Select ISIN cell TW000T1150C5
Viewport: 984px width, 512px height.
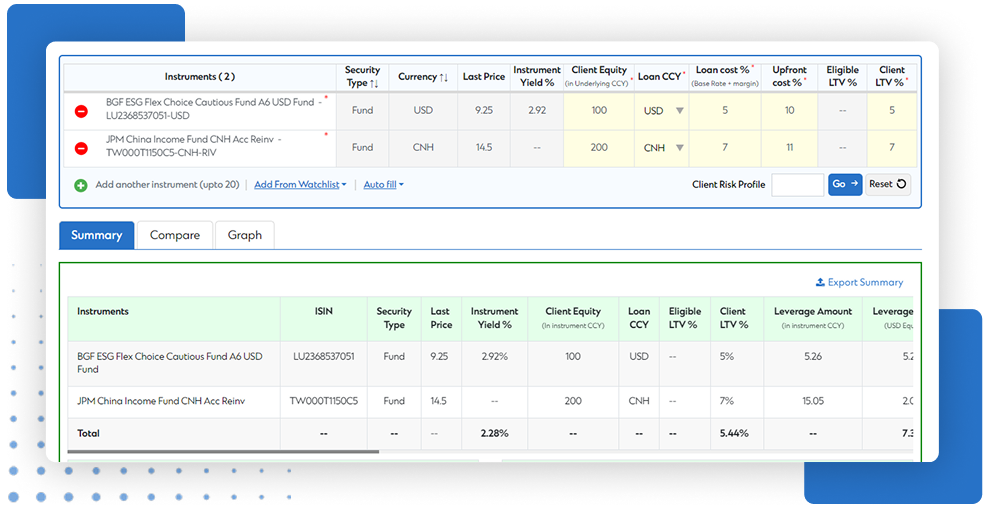click(324, 401)
